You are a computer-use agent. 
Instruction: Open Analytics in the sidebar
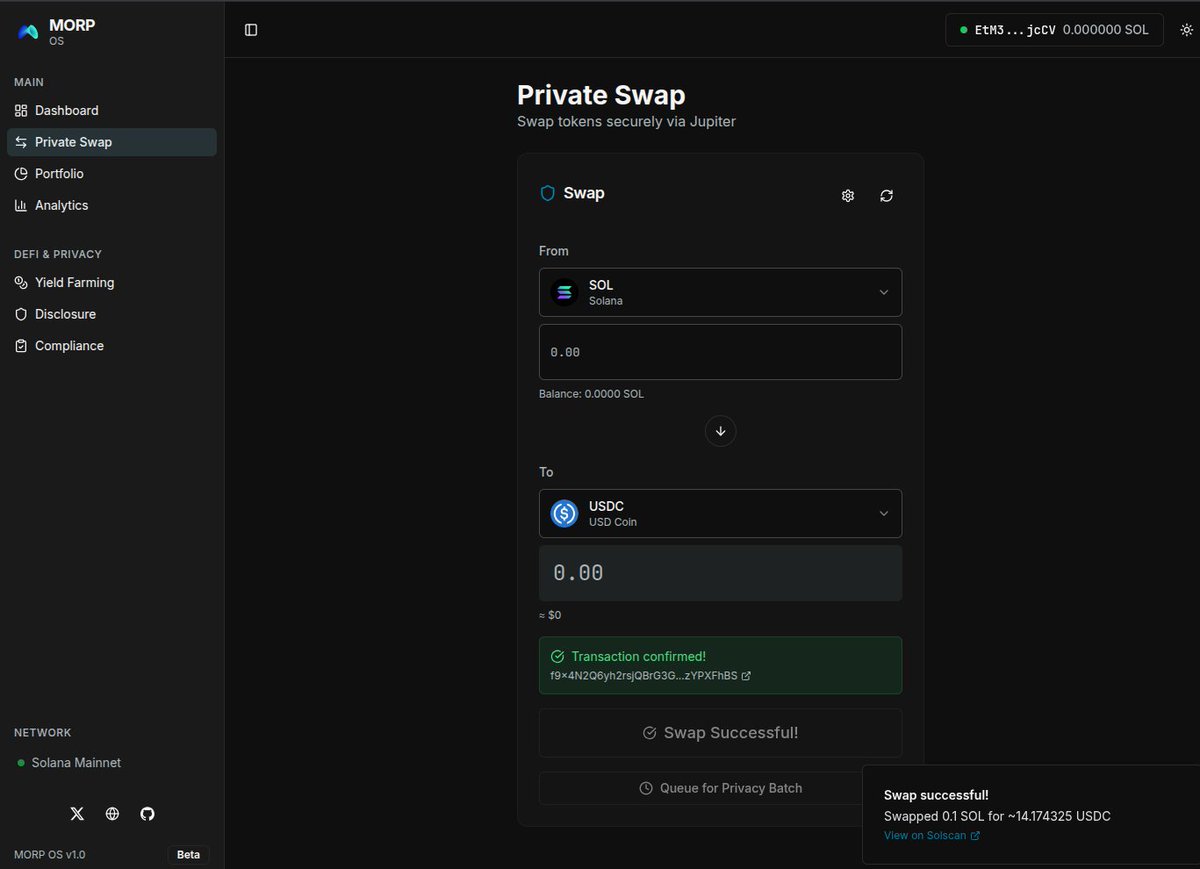111,205
